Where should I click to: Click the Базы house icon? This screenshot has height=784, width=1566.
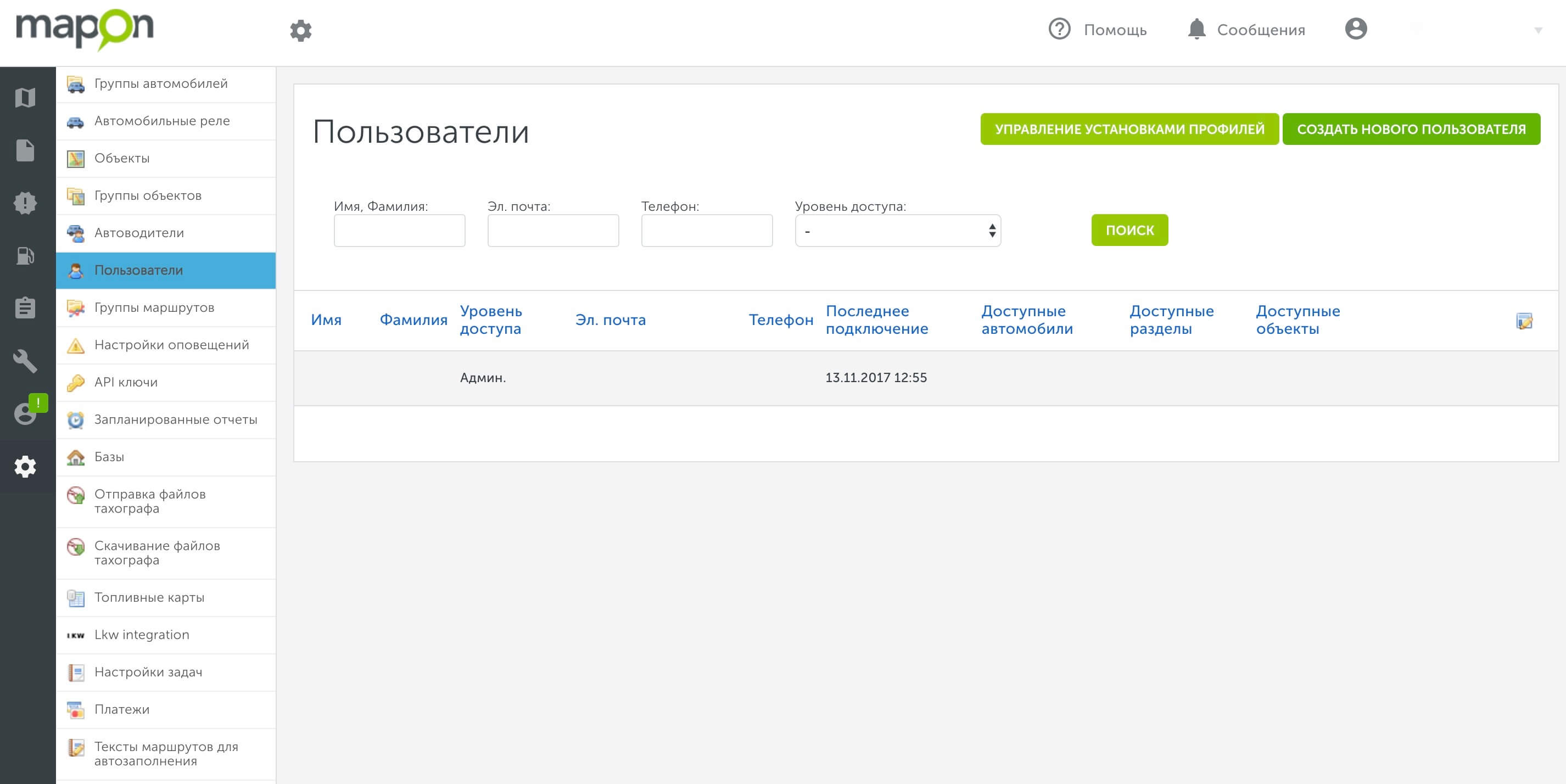coord(75,457)
